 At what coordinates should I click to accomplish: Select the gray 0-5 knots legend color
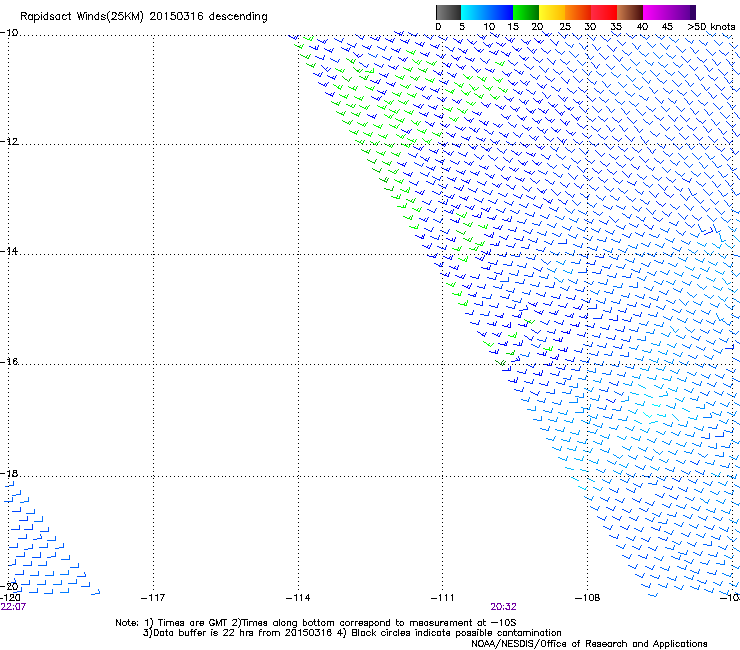[x=448, y=12]
